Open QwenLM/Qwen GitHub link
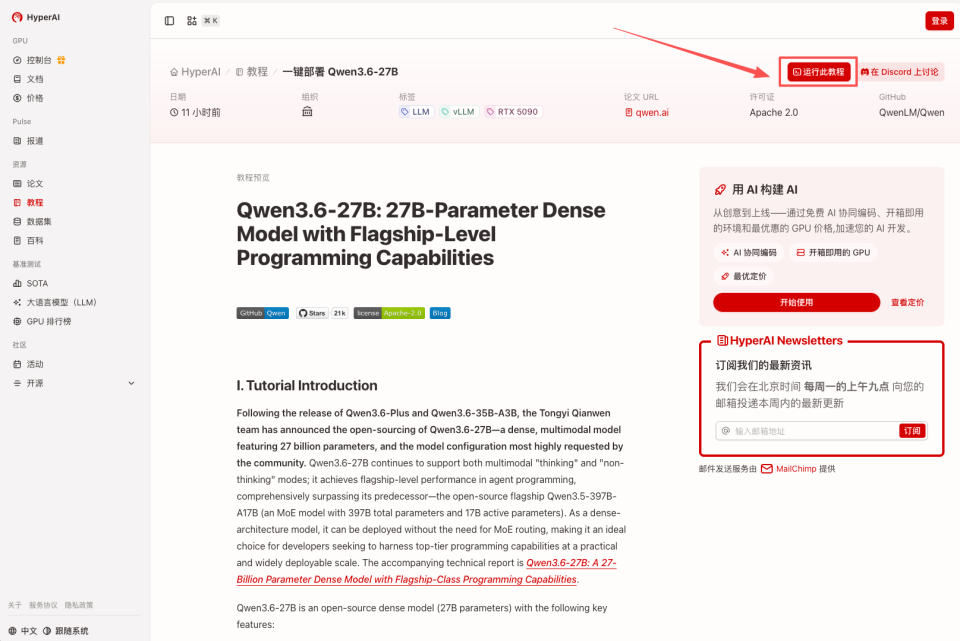This screenshot has height=641, width=960. 912,113
